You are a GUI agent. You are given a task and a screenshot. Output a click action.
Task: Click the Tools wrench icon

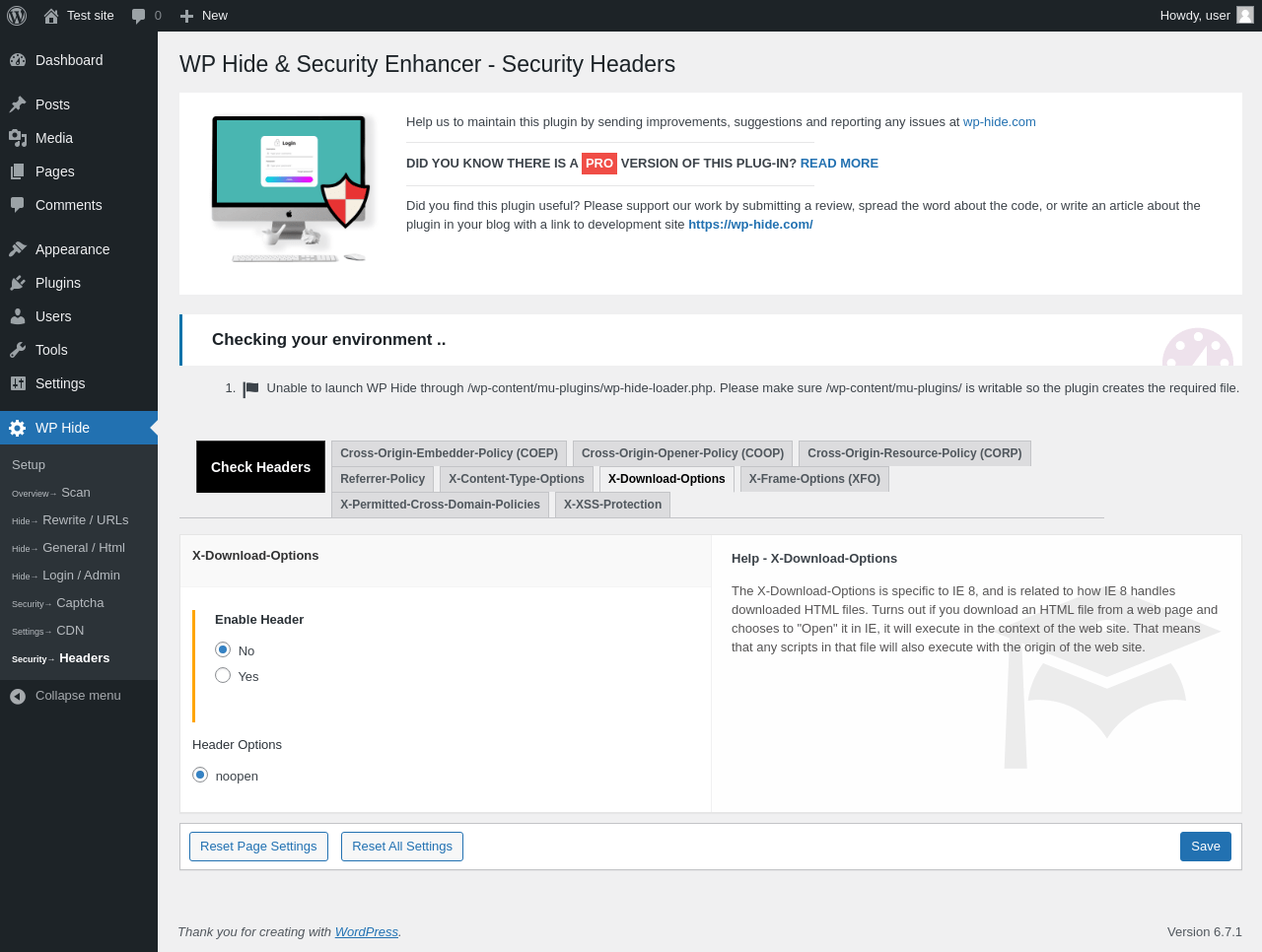click(x=18, y=350)
